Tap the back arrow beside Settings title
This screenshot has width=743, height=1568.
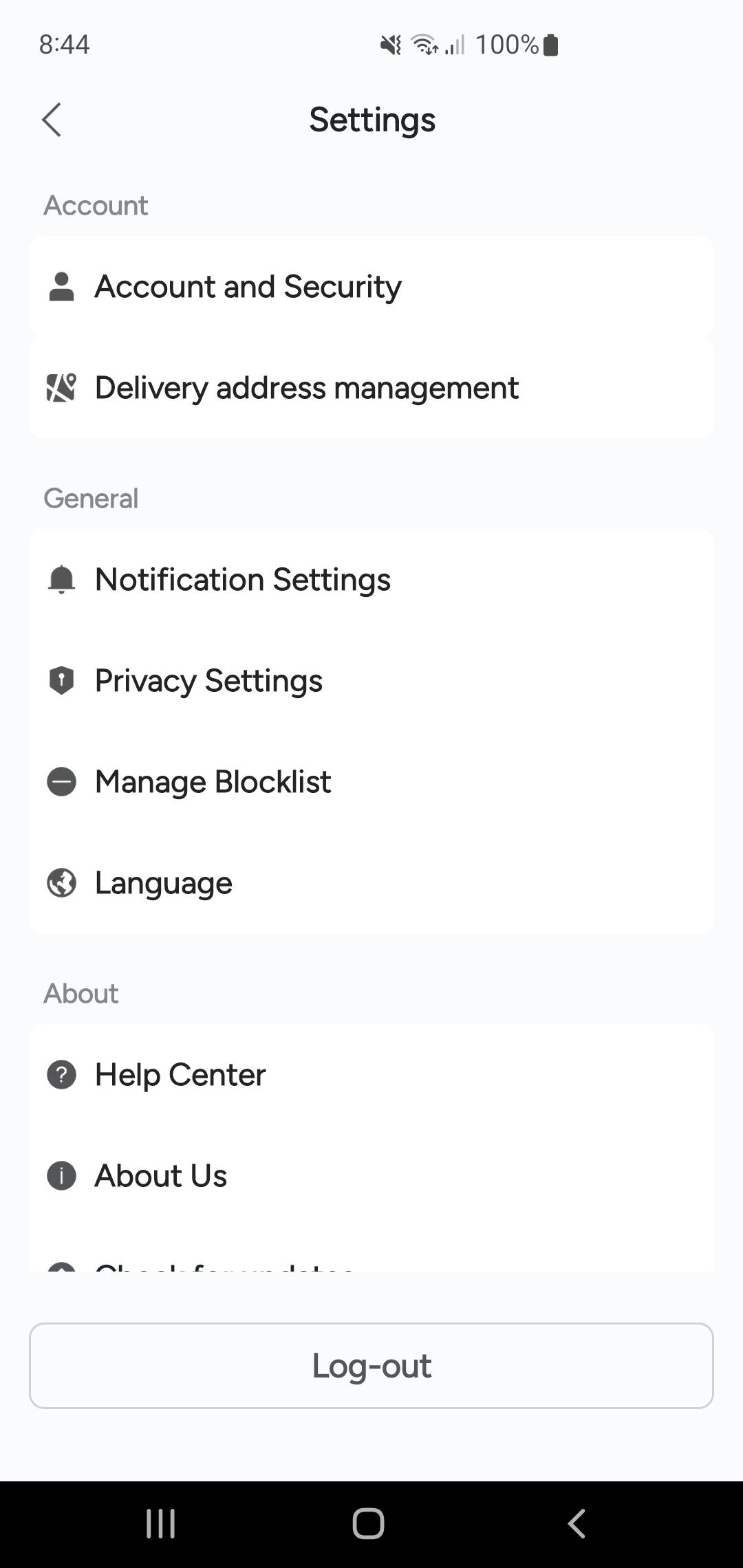52,120
